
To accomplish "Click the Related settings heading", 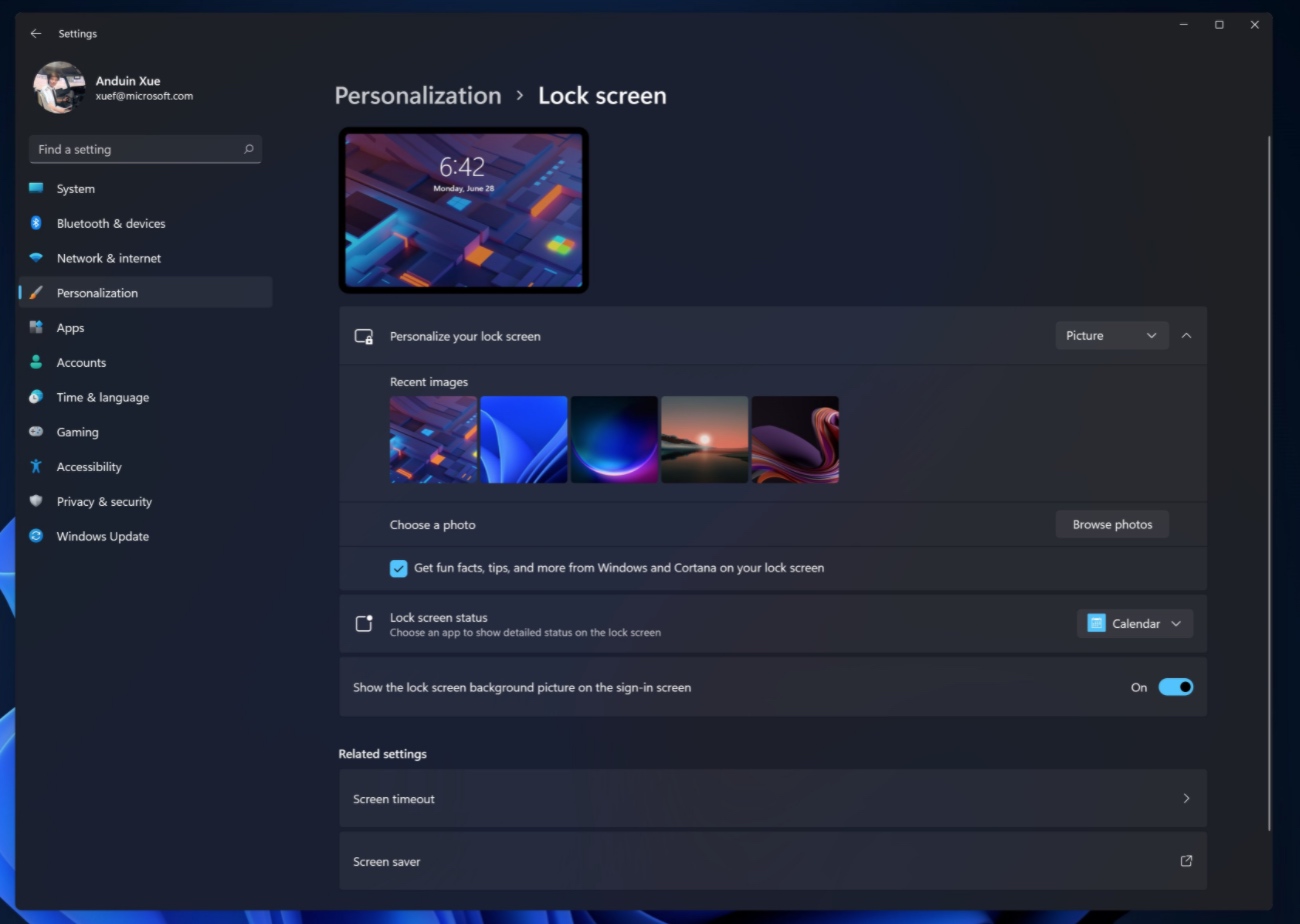I will pyautogui.click(x=382, y=754).
